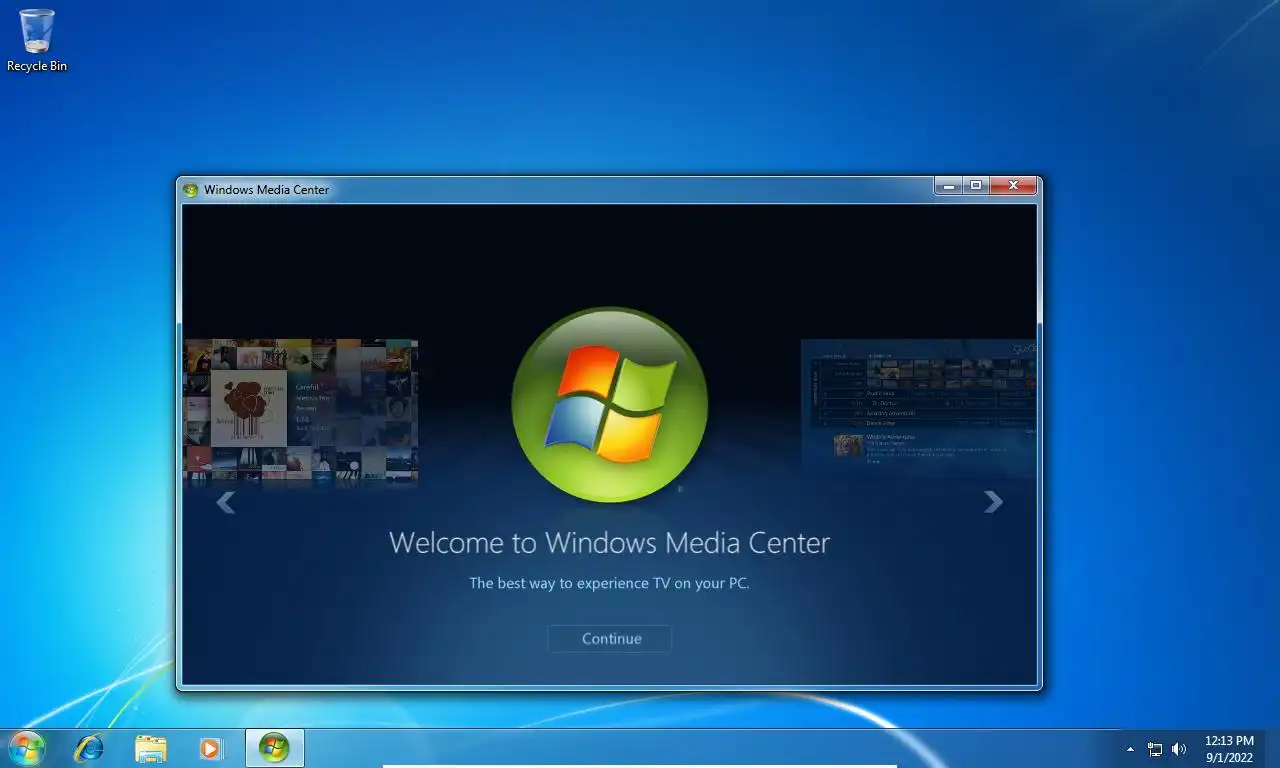Launch Internet Explorer from taskbar
Viewport: 1280px width, 768px height.
(89, 748)
